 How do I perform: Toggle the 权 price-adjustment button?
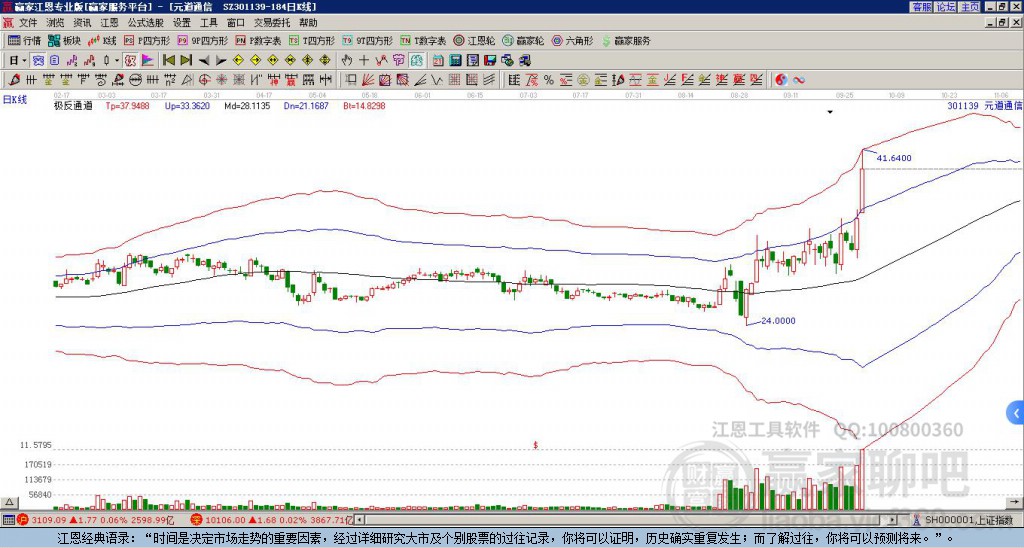130,60
